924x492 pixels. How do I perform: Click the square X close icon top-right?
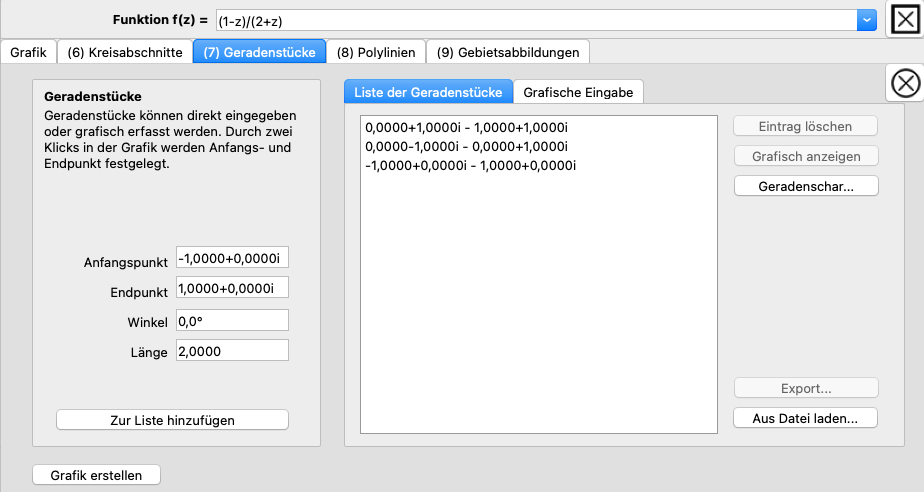tap(905, 19)
